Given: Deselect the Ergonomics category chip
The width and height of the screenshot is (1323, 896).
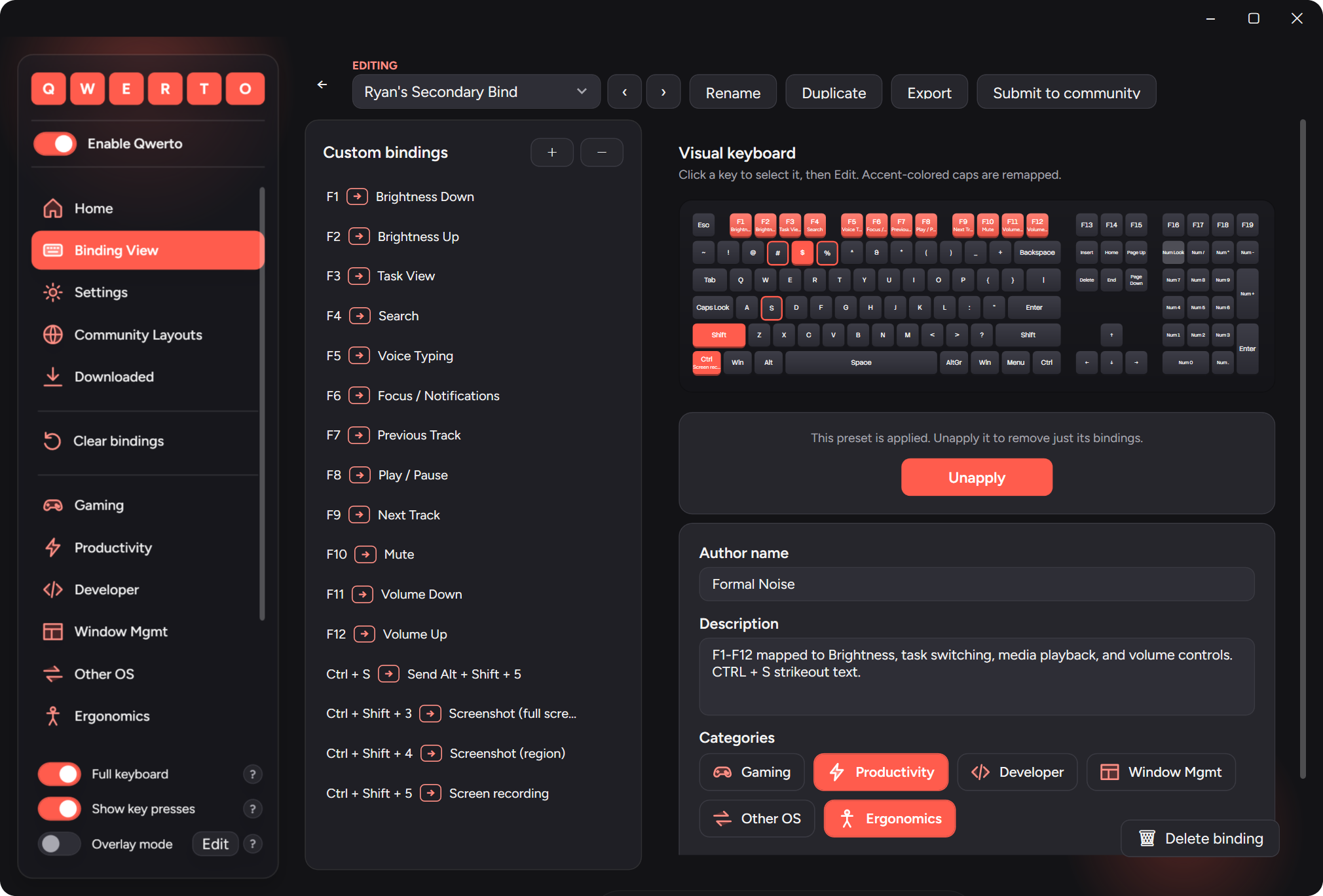Looking at the screenshot, I should coord(889,819).
